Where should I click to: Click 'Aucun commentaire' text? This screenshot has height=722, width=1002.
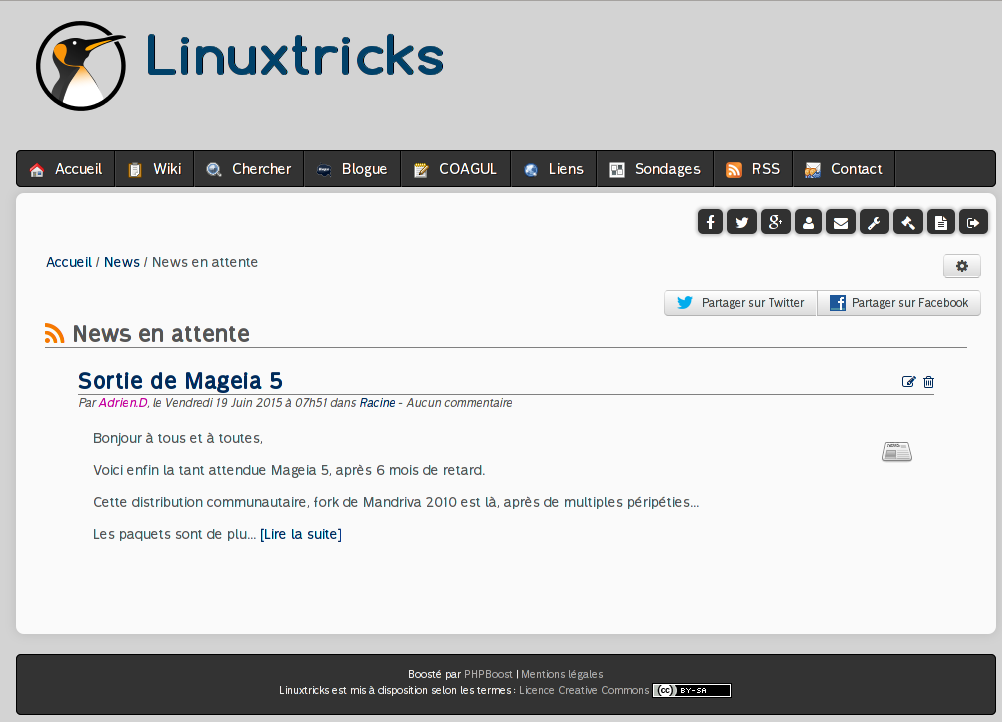pos(459,403)
